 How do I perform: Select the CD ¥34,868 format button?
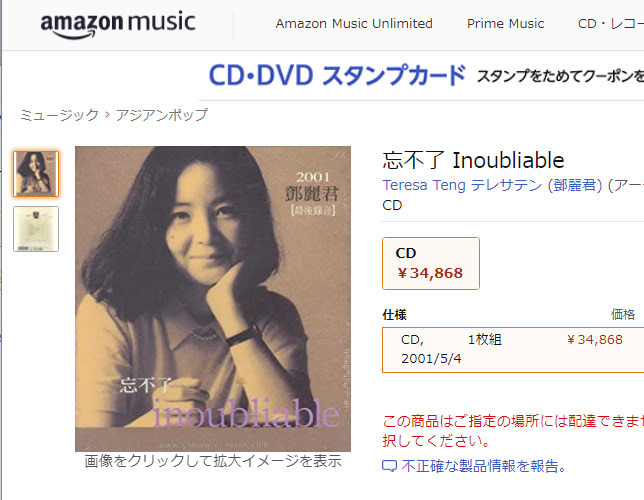pos(431,263)
